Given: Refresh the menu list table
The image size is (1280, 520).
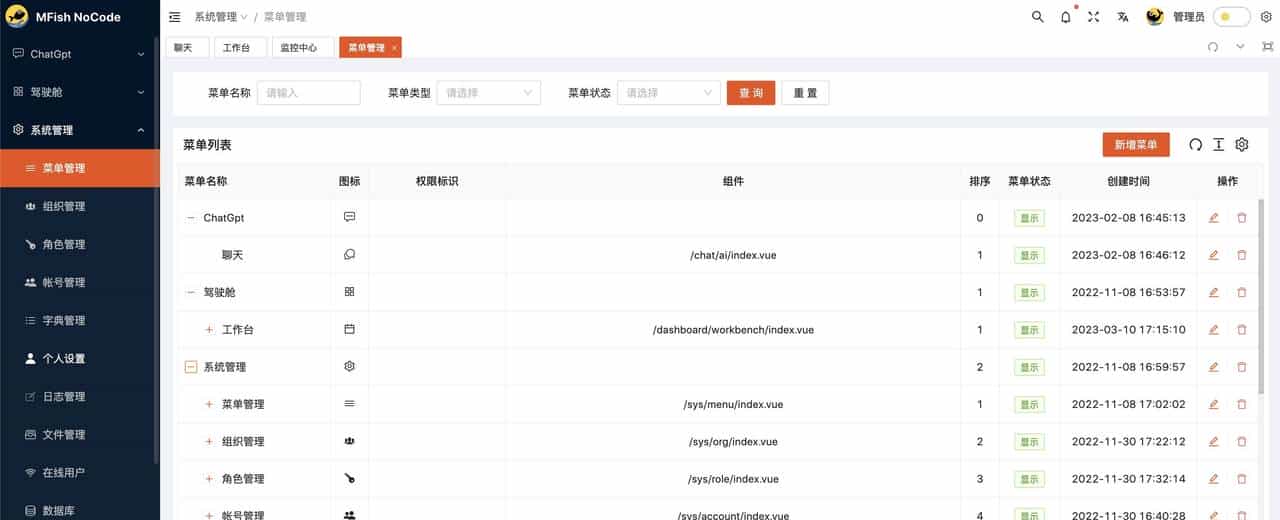Looking at the screenshot, I should pos(1195,145).
